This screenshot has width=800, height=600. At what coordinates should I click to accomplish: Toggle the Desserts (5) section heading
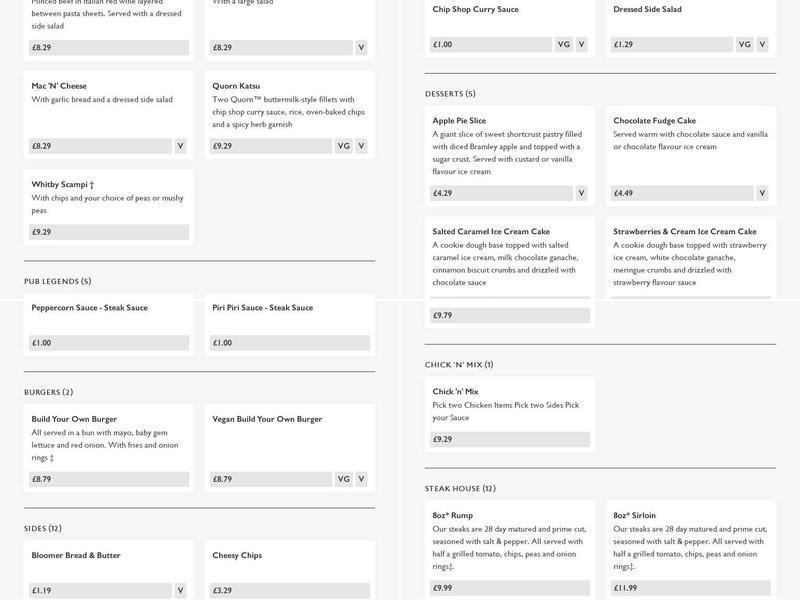[x=450, y=94]
